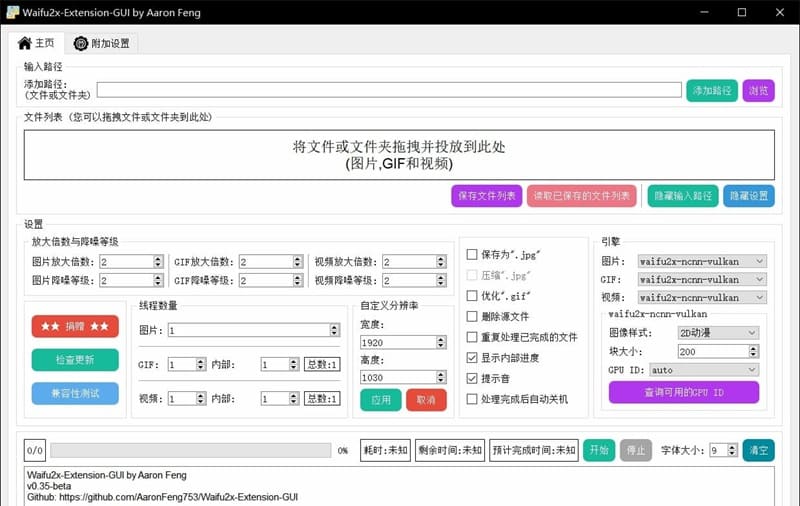Screen dimensions: 800x506
Task: Enable the 删除源文件 checkbox
Action: click(472, 316)
